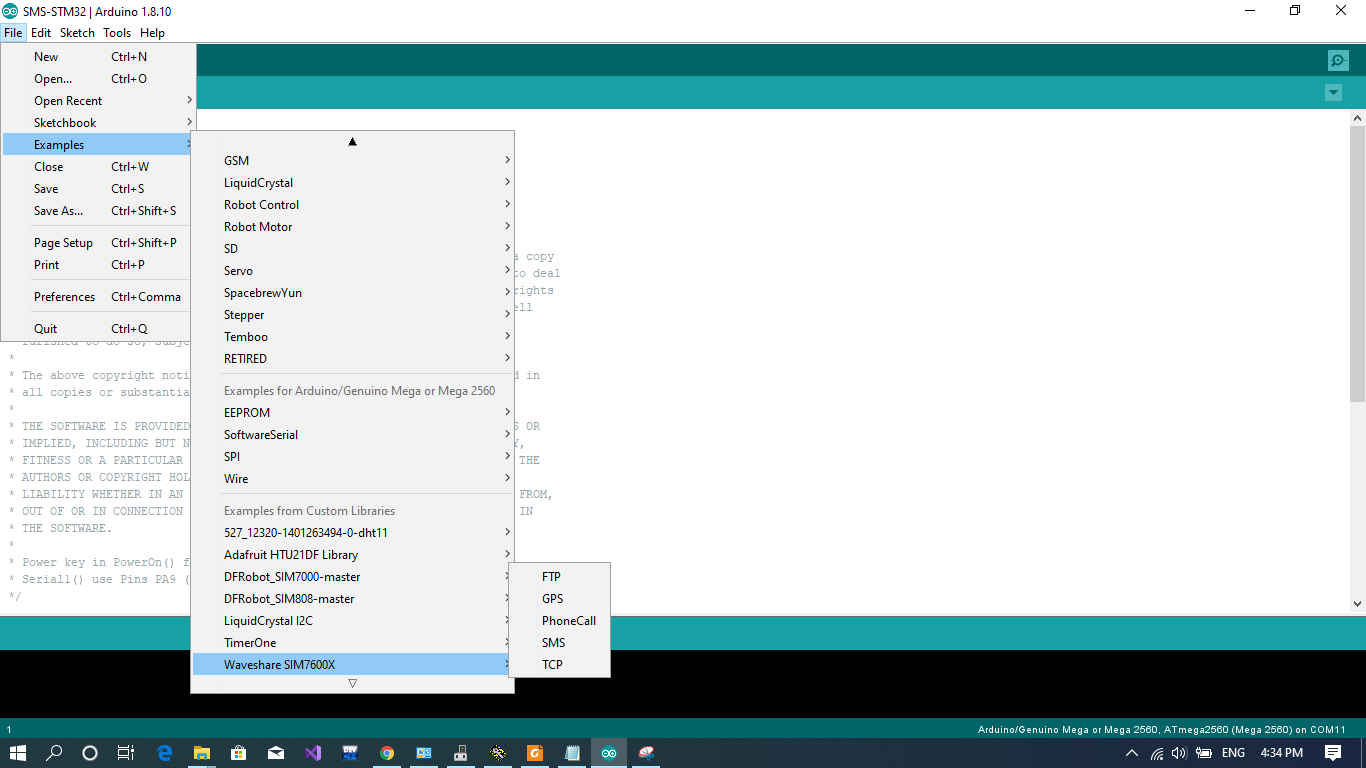Open the Windows Start menu
The width and height of the screenshot is (1366, 768).
(18, 753)
